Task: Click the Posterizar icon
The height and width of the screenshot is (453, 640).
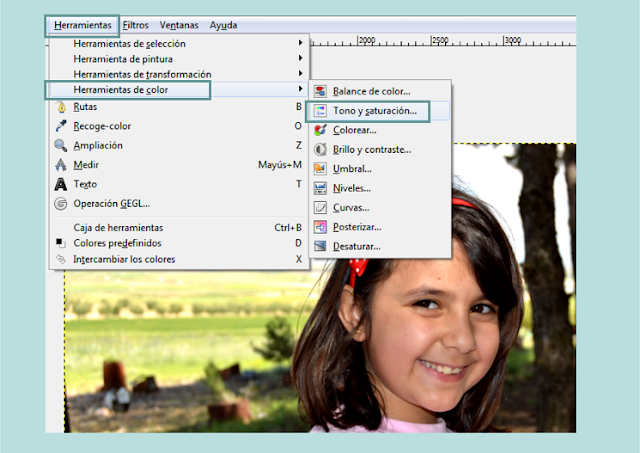Action: tap(320, 227)
